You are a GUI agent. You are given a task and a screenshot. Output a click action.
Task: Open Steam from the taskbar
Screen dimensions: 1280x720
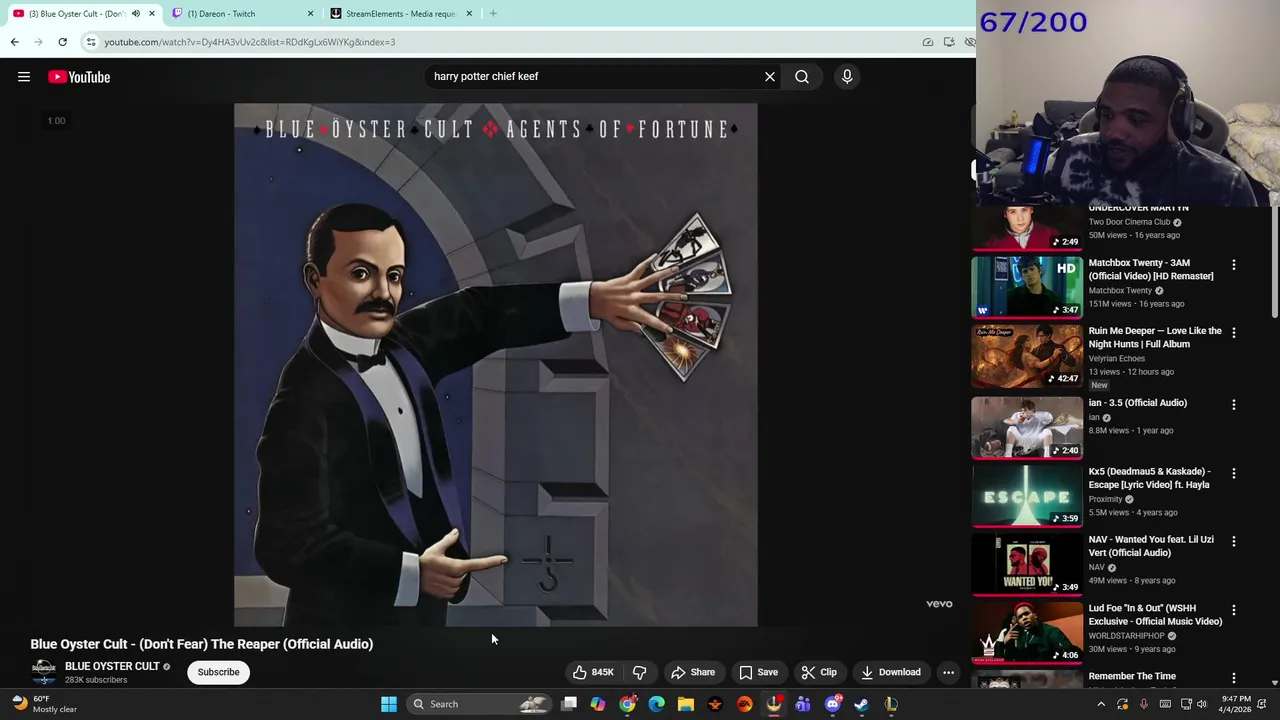[862, 704]
